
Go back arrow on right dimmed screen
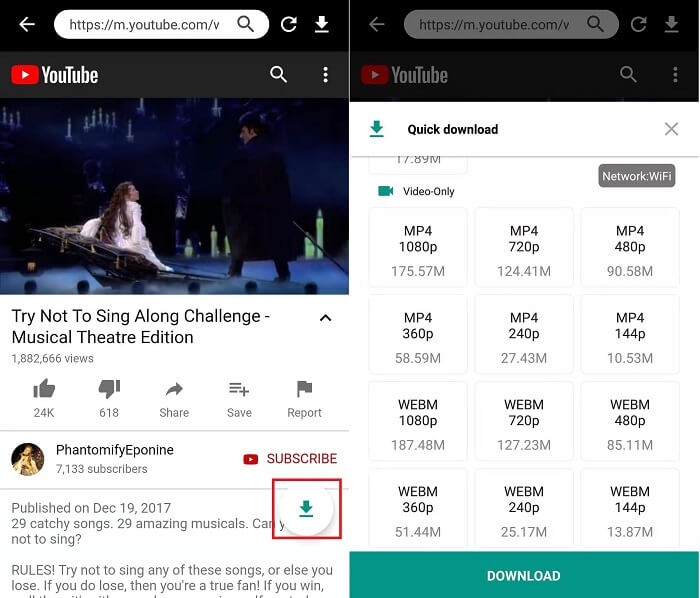[x=377, y=24]
